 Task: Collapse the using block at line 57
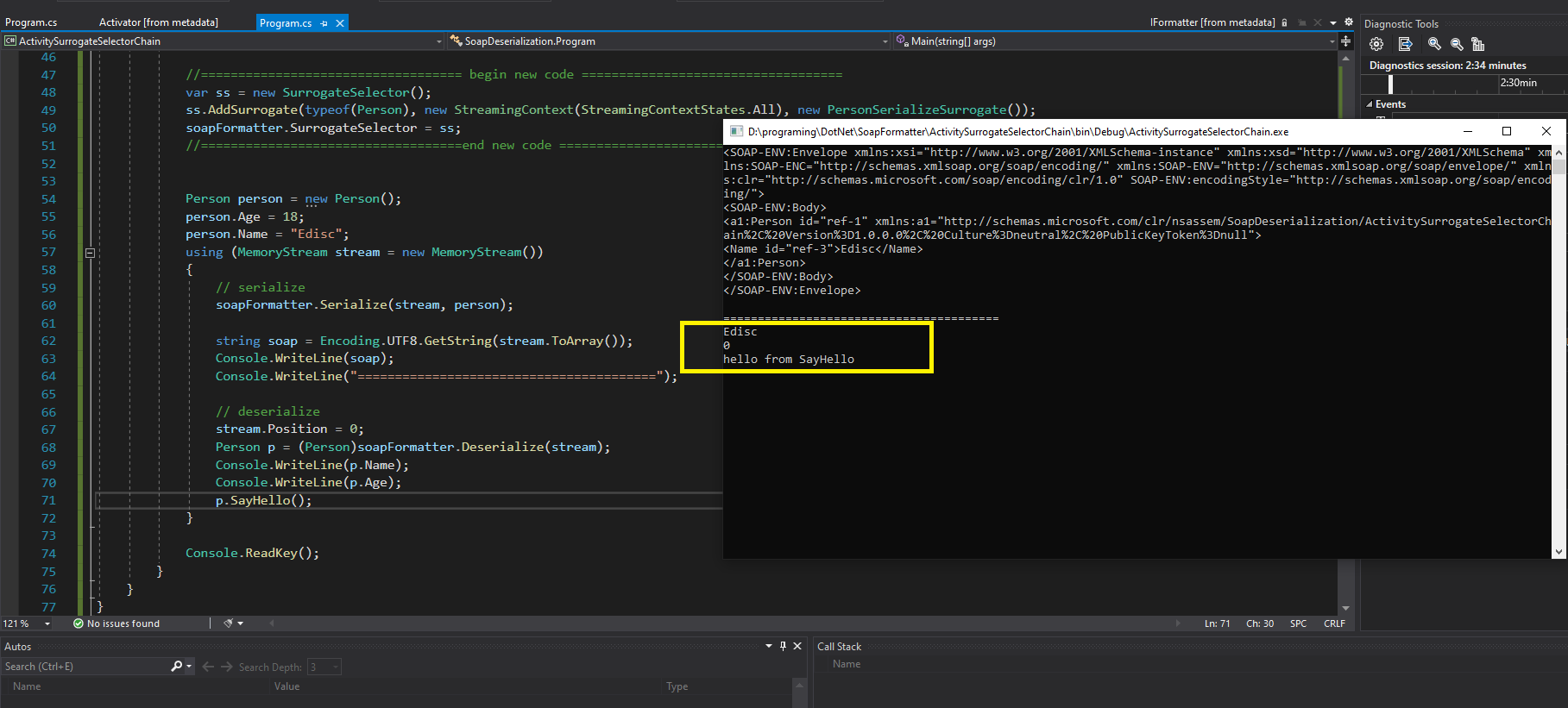90,253
